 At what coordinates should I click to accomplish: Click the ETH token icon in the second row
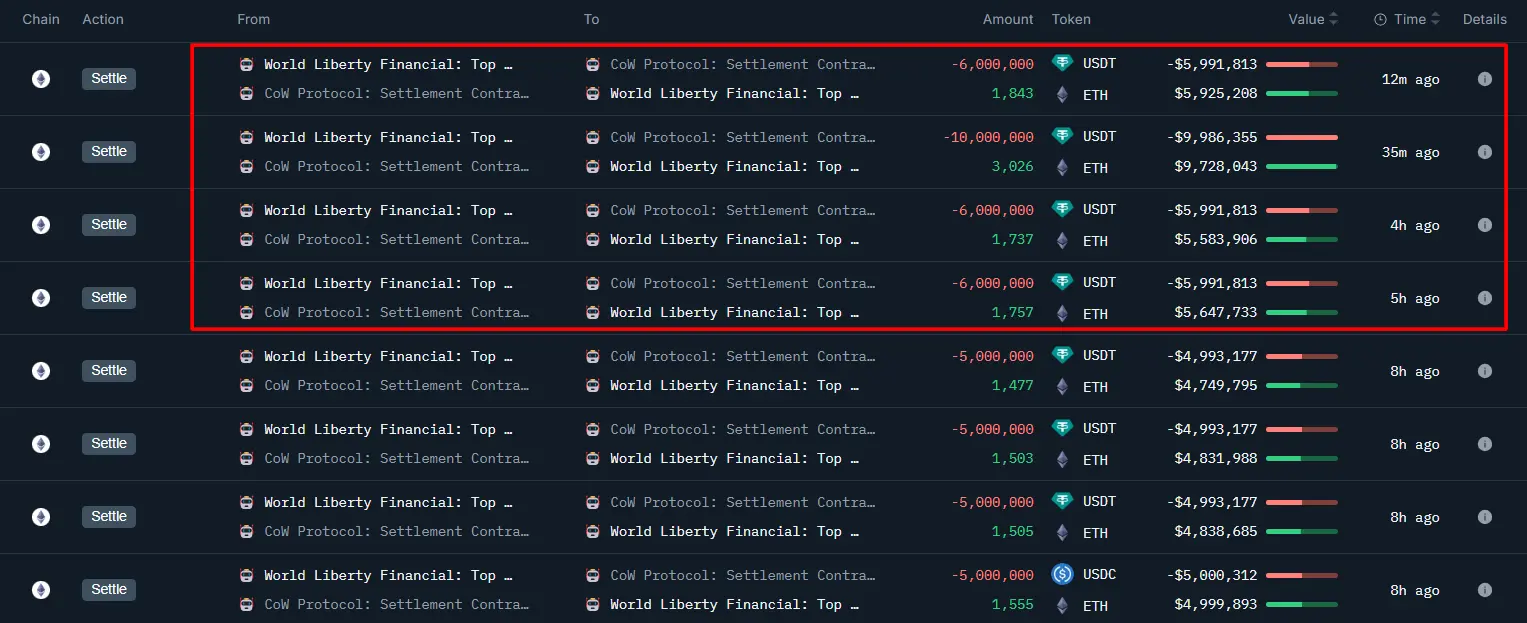[1061, 167]
